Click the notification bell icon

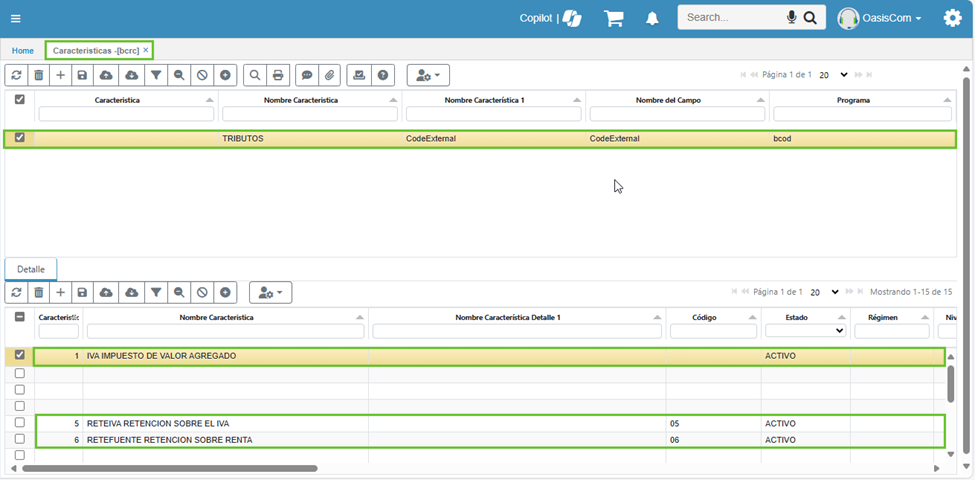click(x=652, y=18)
